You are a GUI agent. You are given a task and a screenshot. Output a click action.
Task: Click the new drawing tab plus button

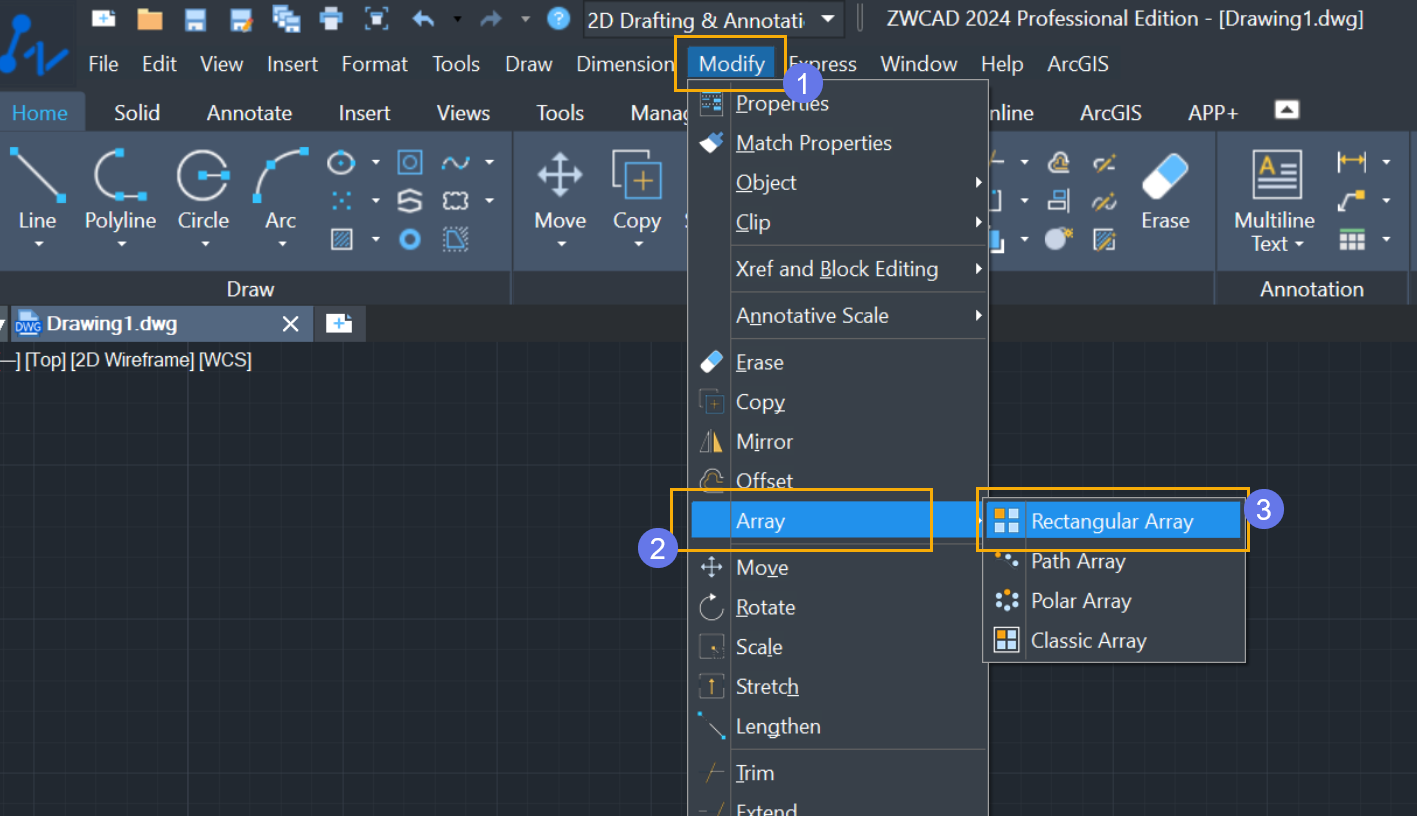tap(339, 324)
